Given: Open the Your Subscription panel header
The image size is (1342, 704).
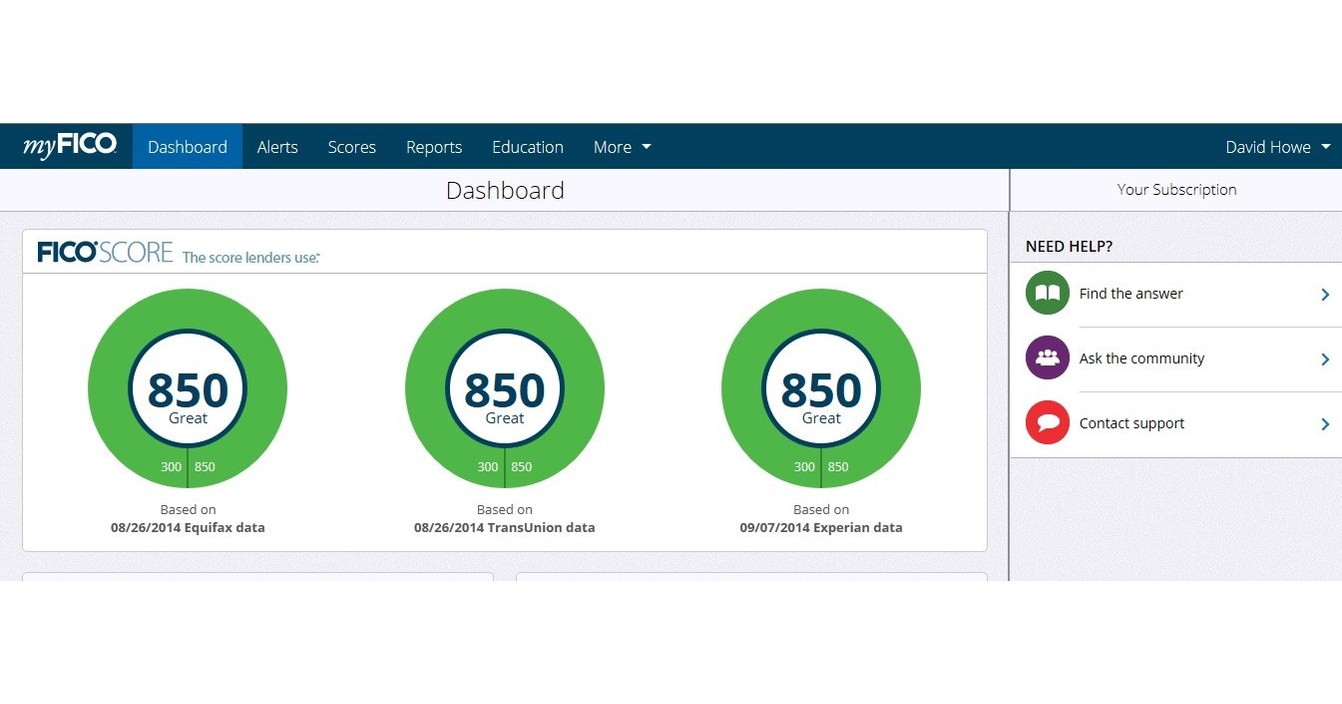Looking at the screenshot, I should tap(1176, 190).
